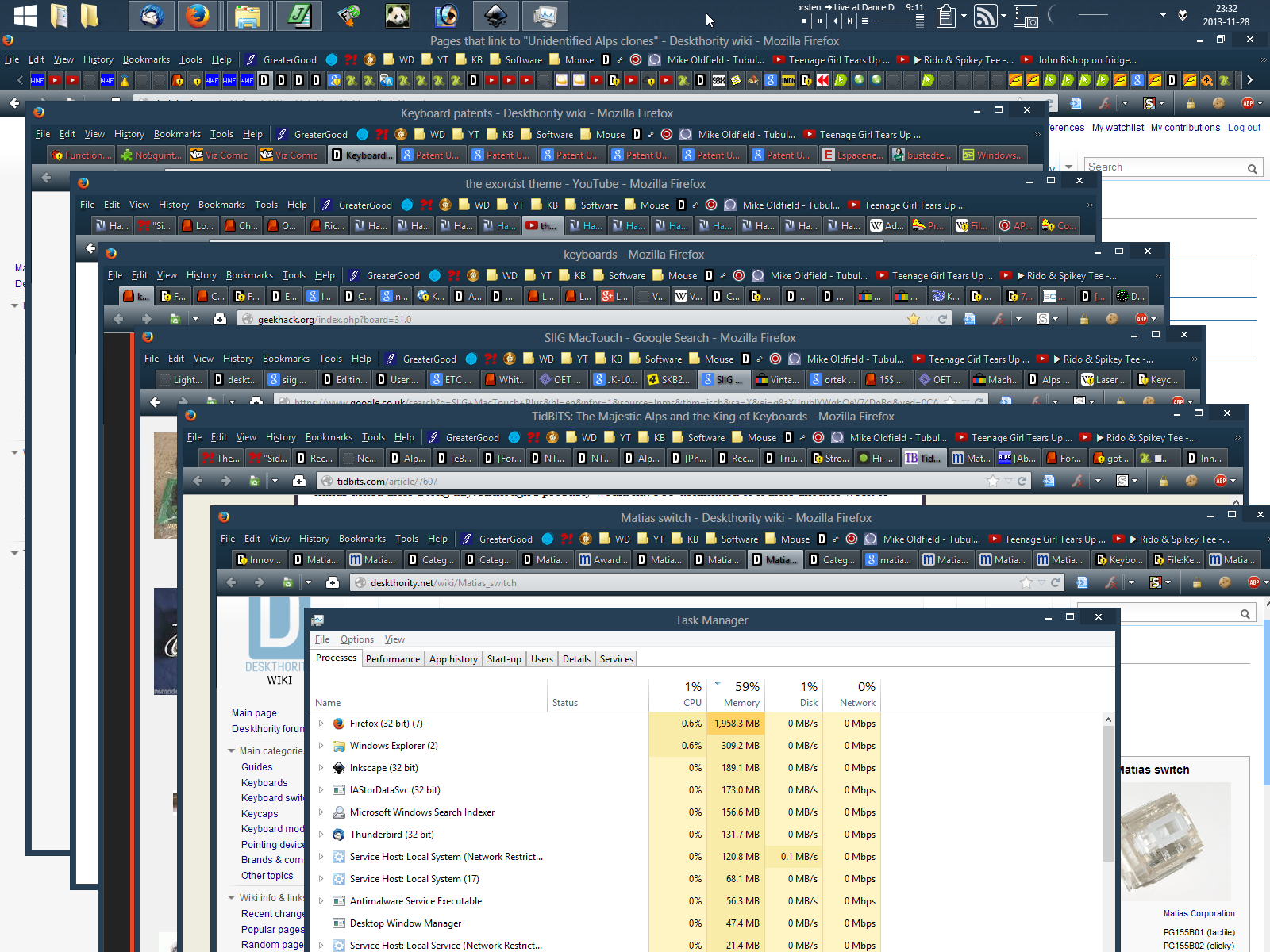Launch Inkscape from the taskbar
Screen dimensions: 1270x952
[495, 15]
